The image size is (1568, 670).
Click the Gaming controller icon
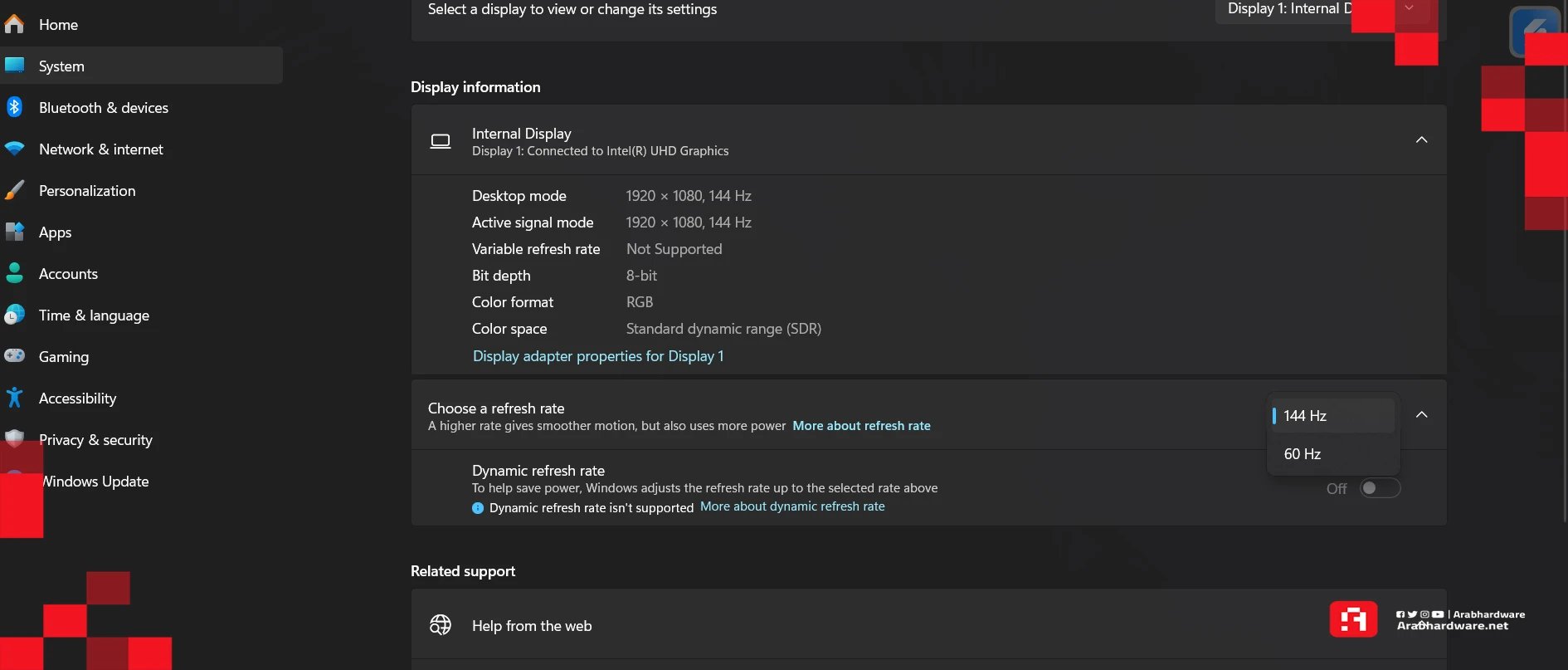tap(14, 356)
